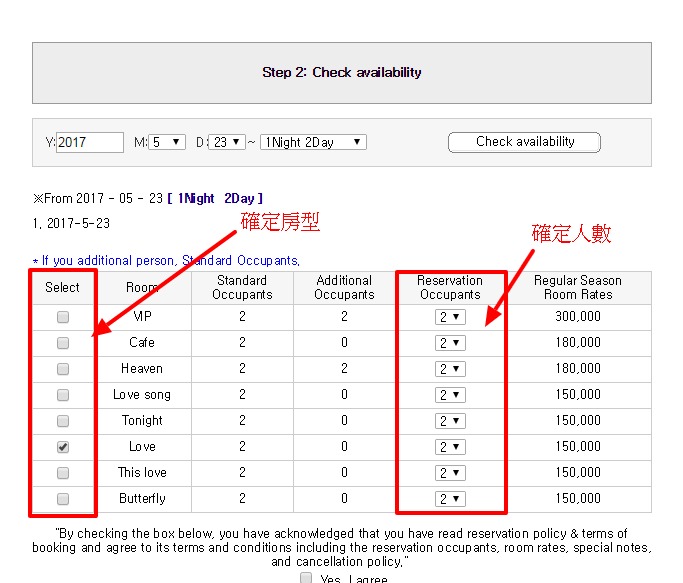Open VIP reservation occupants dropdown

pyautogui.click(x=450, y=317)
